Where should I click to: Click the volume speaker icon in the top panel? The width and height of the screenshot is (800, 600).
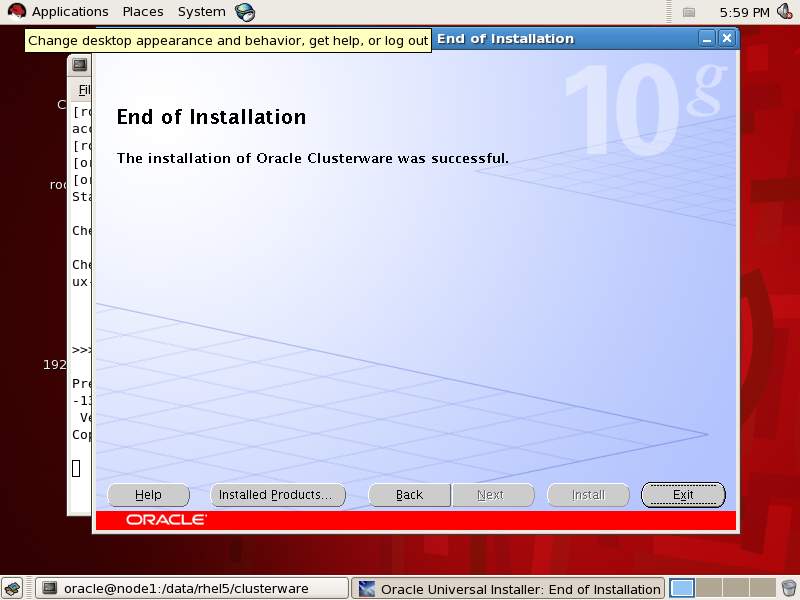click(x=785, y=12)
